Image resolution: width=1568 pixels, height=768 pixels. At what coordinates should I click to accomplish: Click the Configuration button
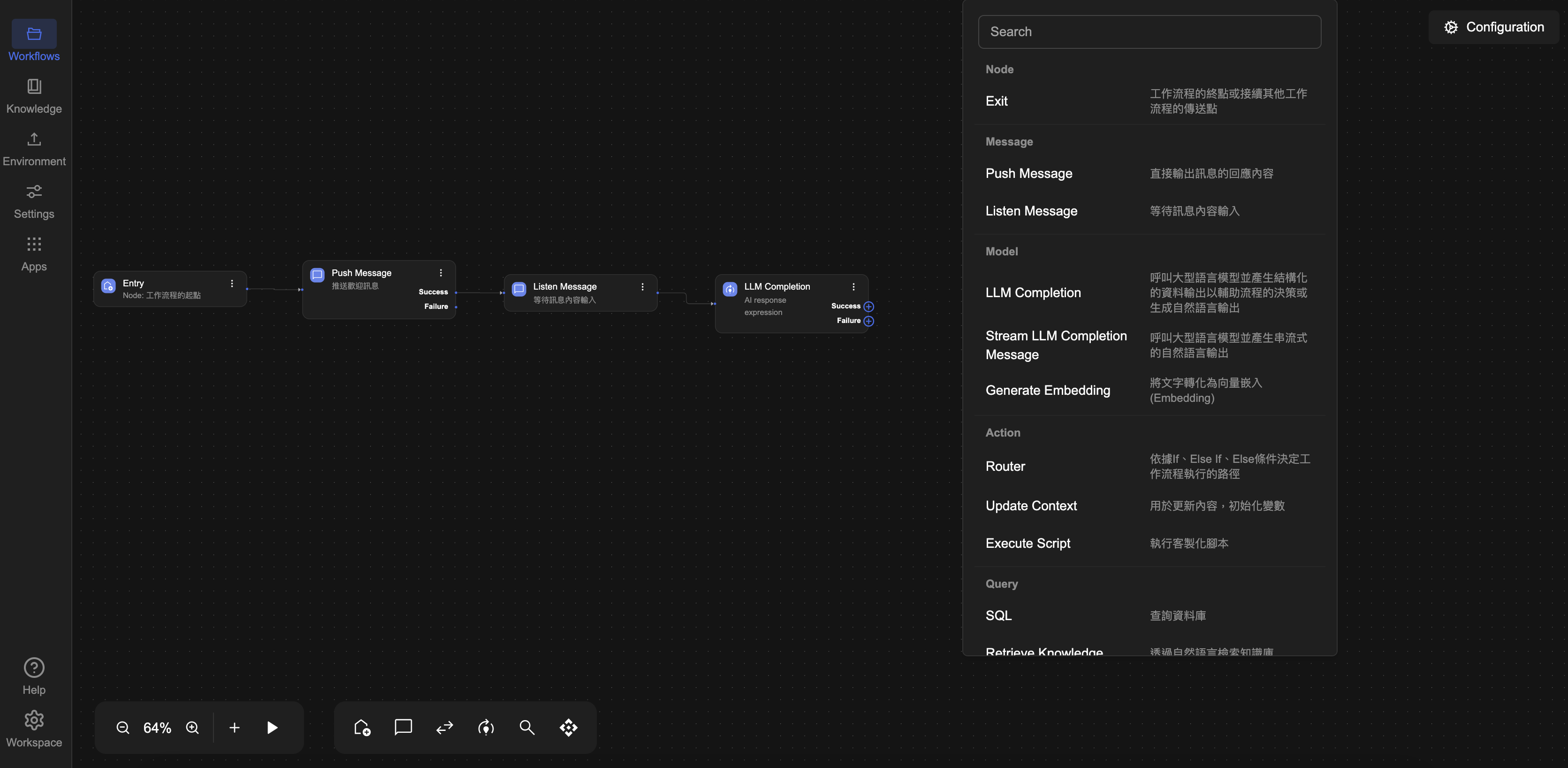click(1494, 27)
